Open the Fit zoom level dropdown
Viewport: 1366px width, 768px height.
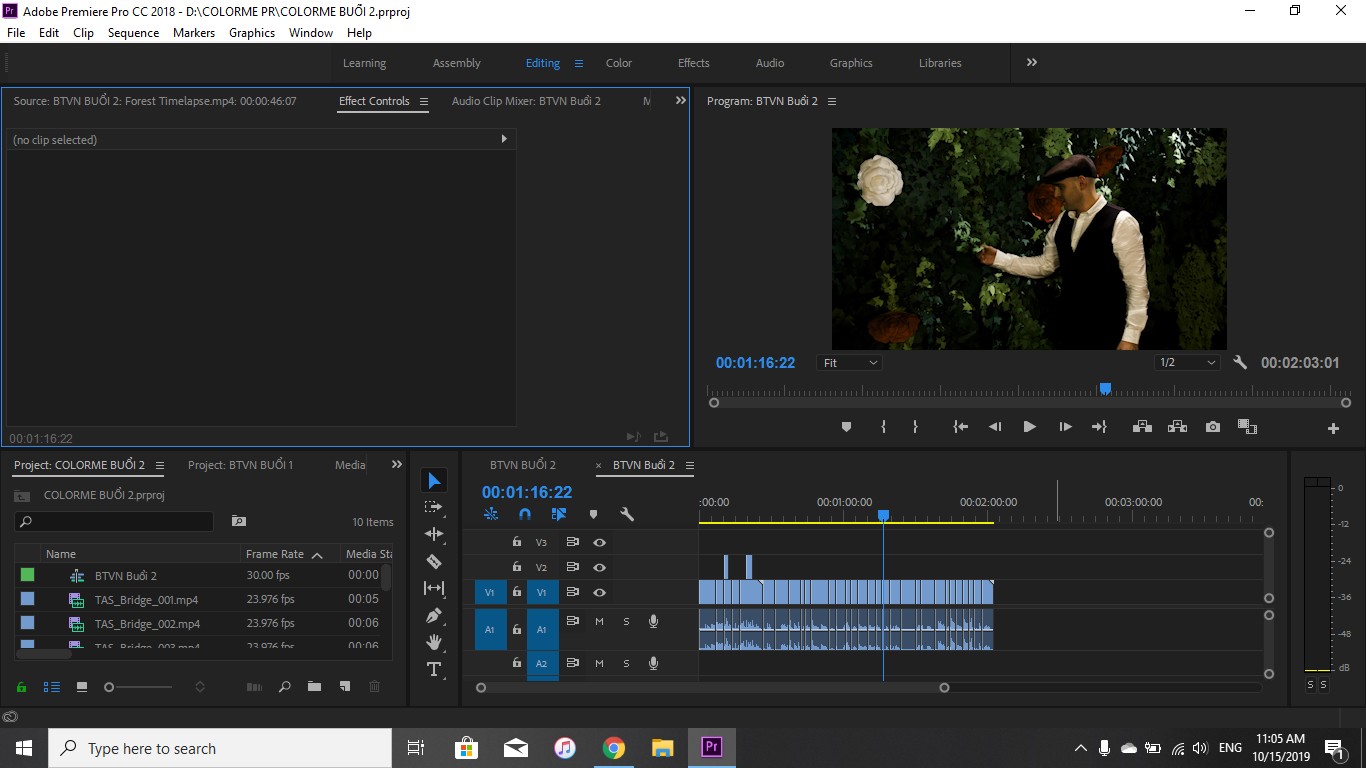pos(850,363)
